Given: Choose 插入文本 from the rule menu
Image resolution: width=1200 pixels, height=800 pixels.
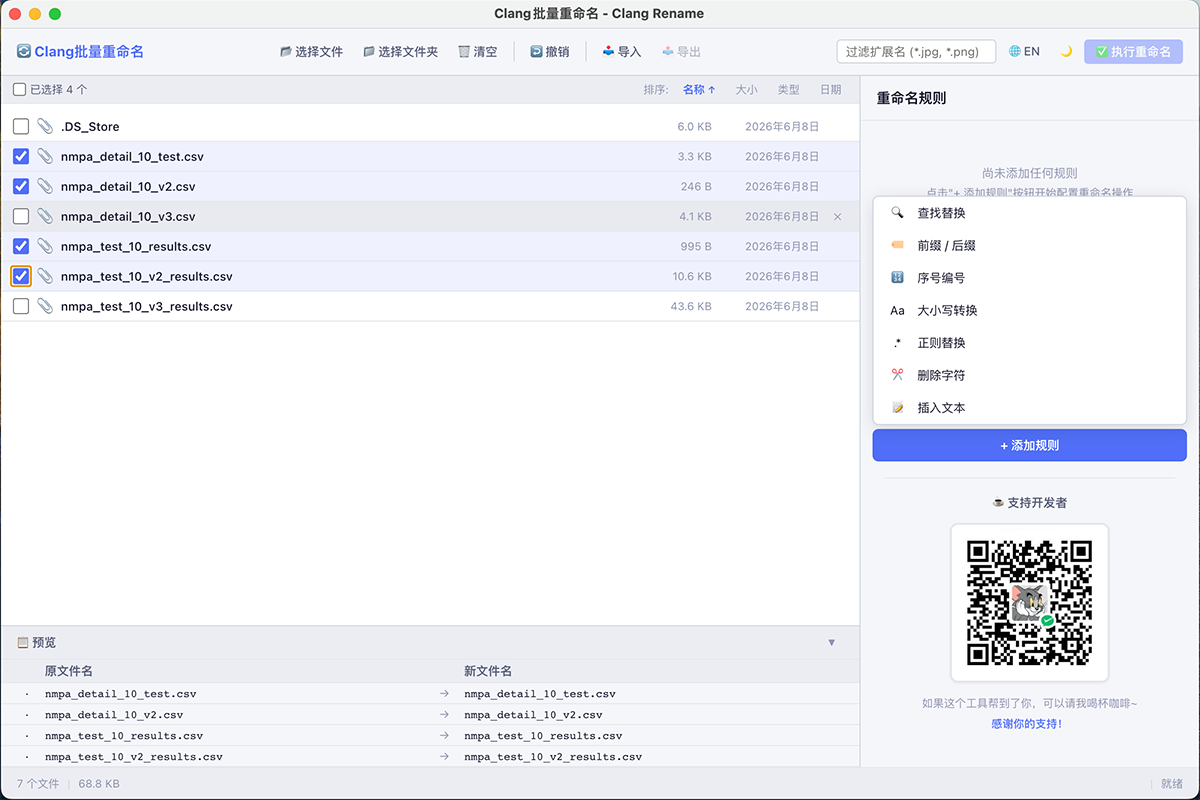Looking at the screenshot, I should [1029, 408].
